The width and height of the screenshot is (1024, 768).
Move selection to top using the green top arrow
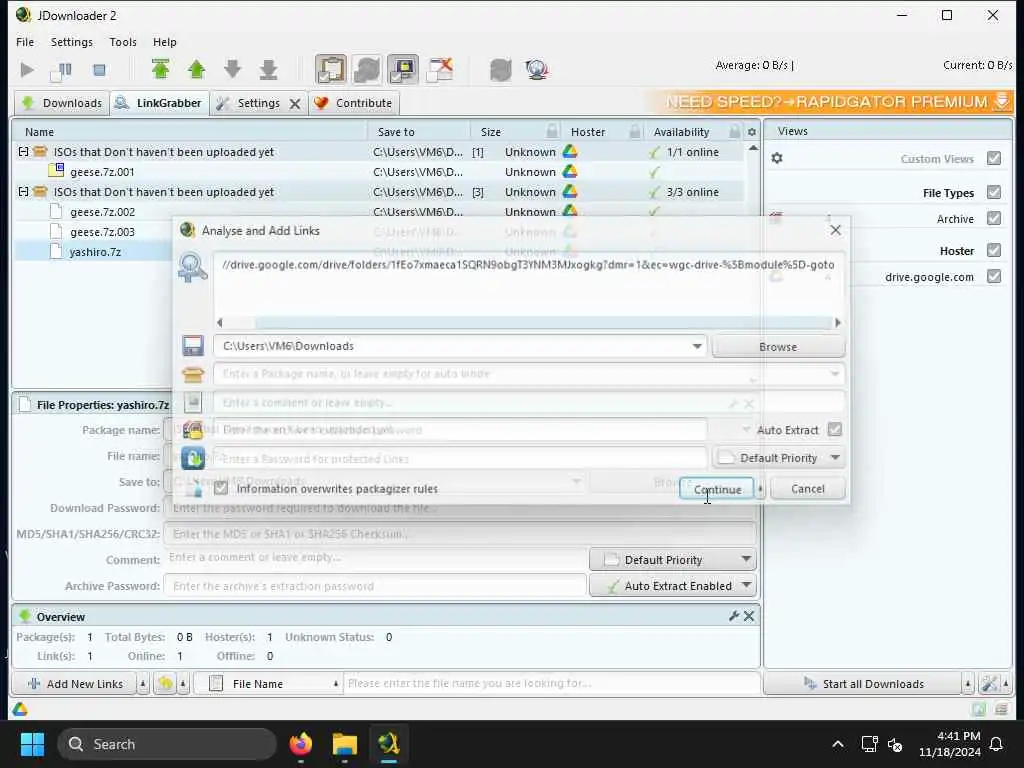[161, 69]
